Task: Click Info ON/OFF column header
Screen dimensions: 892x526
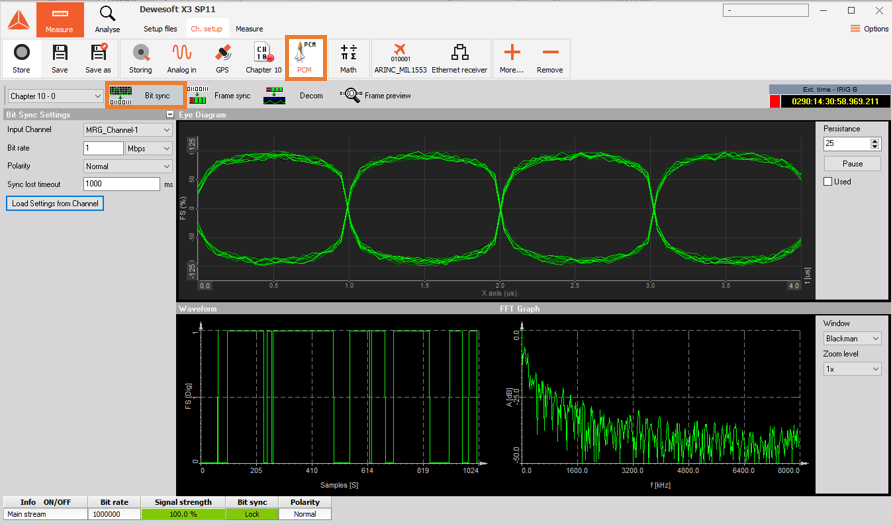Action: point(45,502)
